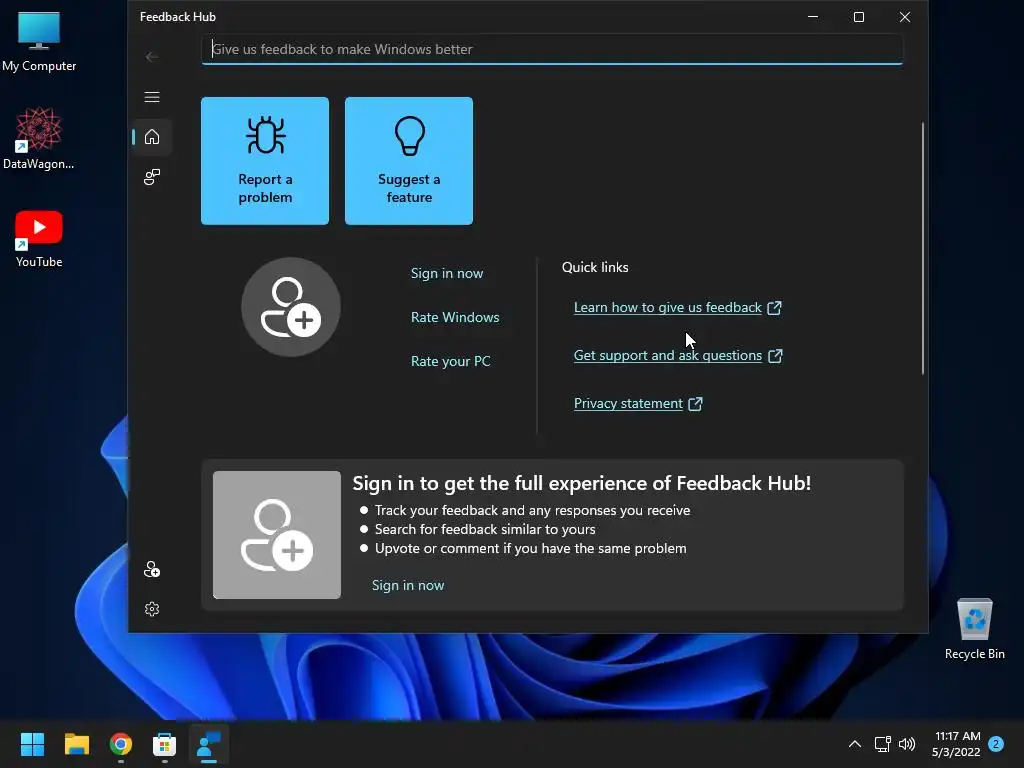This screenshot has width=1024, height=768.
Task: Open the hamburger navigation menu
Action: (x=152, y=97)
